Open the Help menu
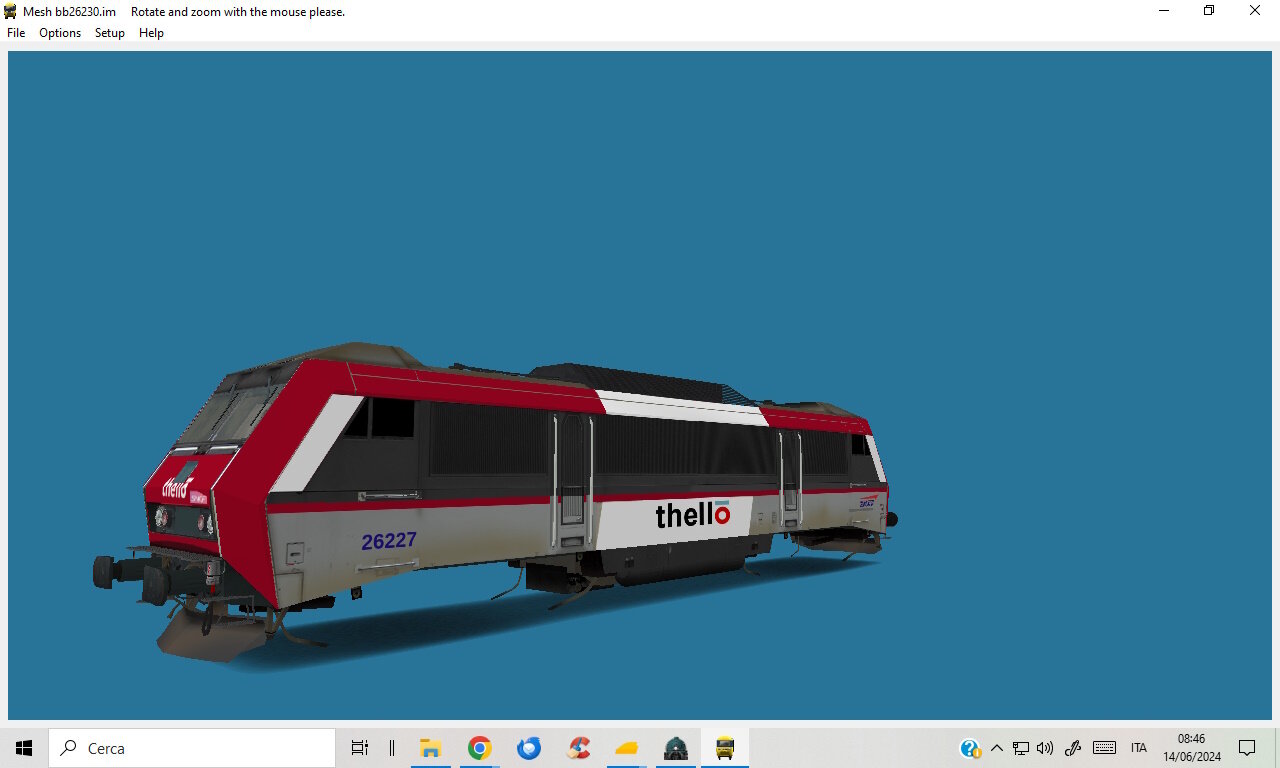The height and width of the screenshot is (768, 1280). 151,33
